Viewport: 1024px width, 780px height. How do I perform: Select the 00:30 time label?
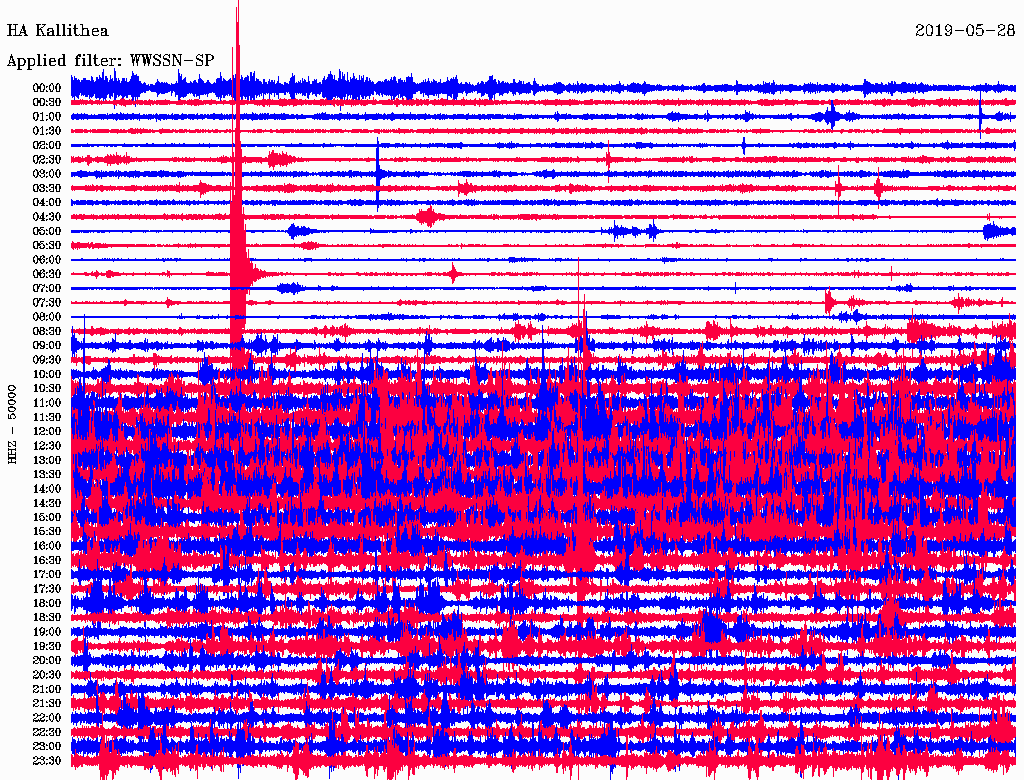(x=47, y=102)
